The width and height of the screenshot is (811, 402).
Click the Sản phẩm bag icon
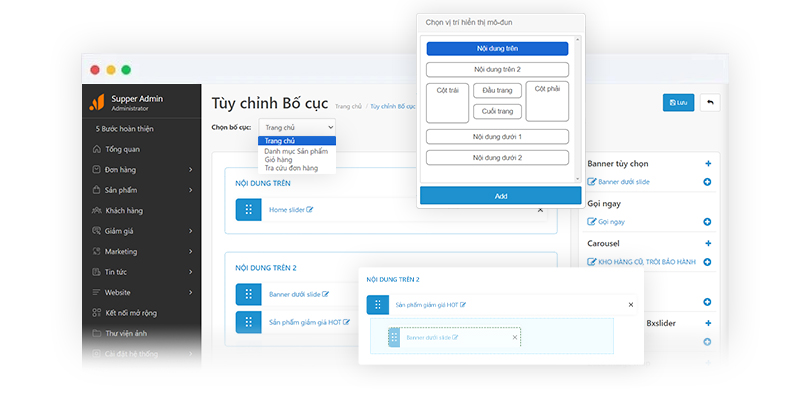(x=96, y=190)
